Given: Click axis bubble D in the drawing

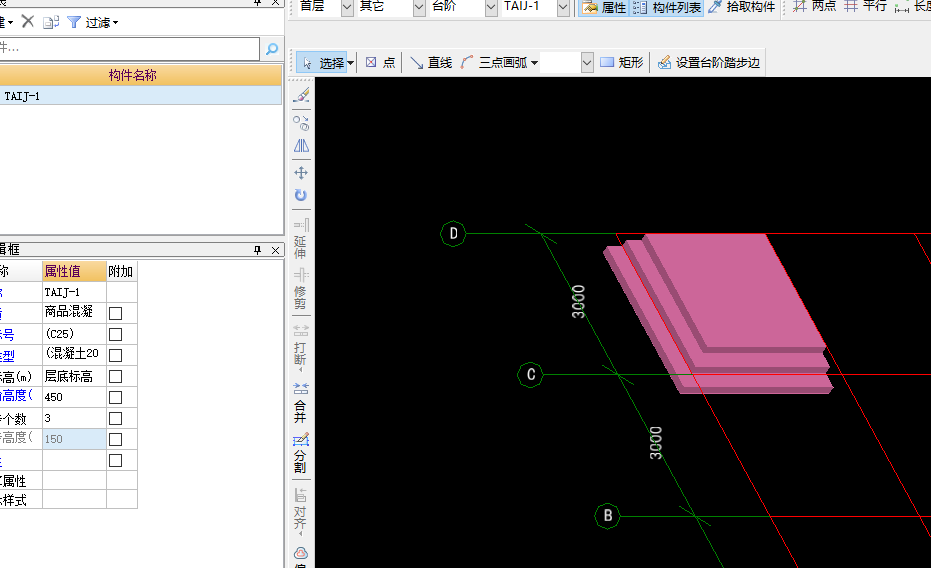Looking at the screenshot, I should 453,233.
